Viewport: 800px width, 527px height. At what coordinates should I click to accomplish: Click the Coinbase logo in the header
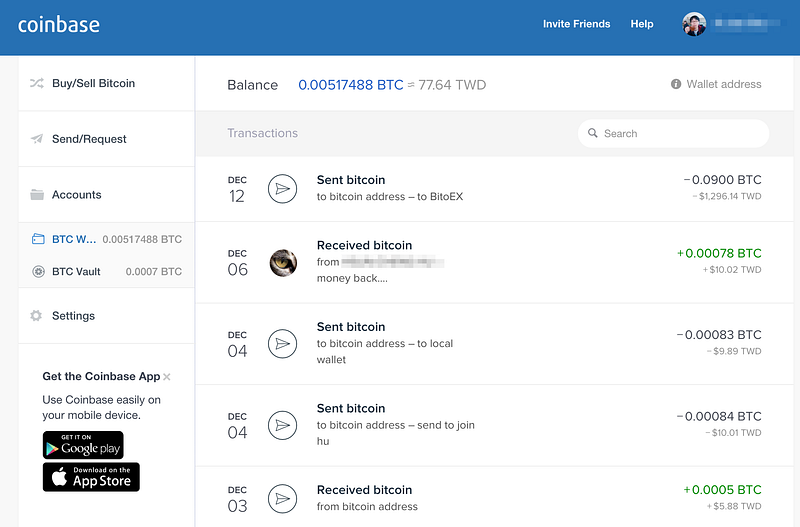point(59,24)
